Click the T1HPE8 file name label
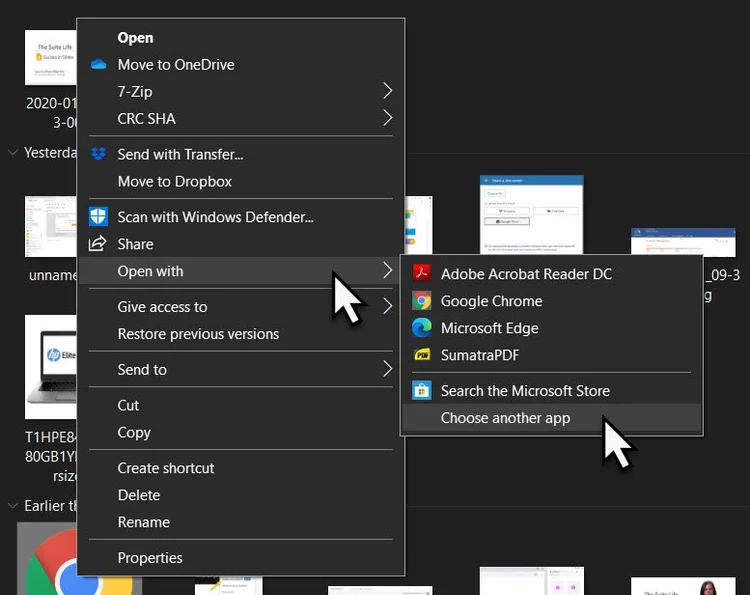This screenshot has width=750, height=595. (51, 456)
